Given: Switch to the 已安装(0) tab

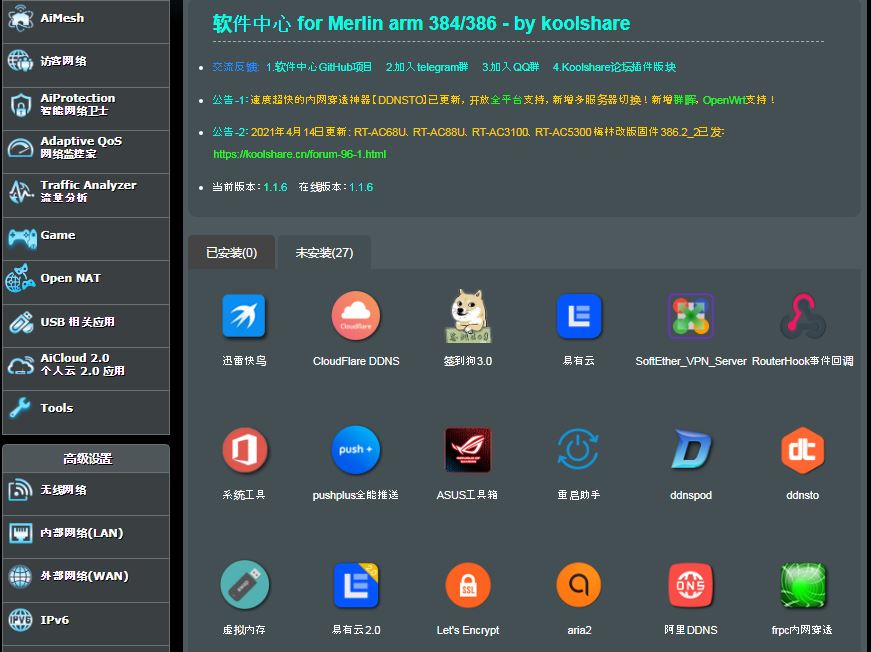Looking at the screenshot, I should pyautogui.click(x=232, y=253).
